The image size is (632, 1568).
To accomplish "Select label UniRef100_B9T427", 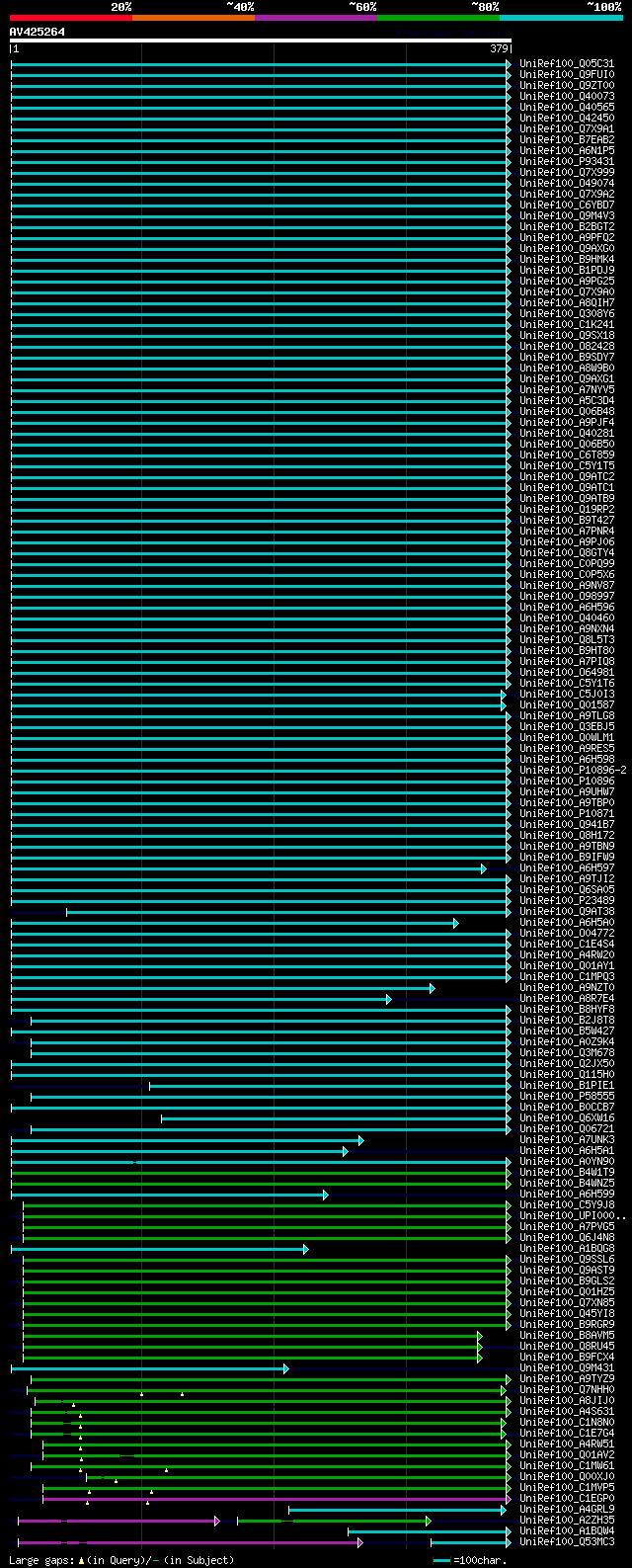I will click(x=567, y=520).
